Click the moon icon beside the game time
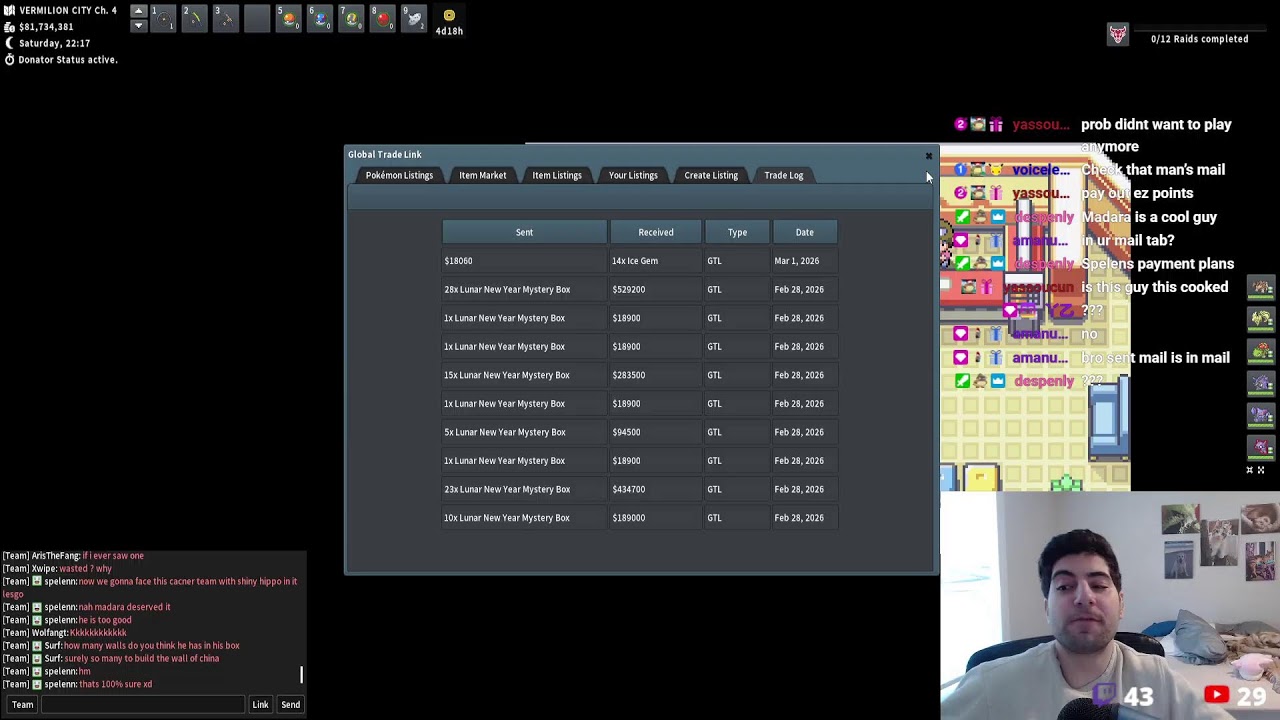The image size is (1280, 720). (x=9, y=43)
